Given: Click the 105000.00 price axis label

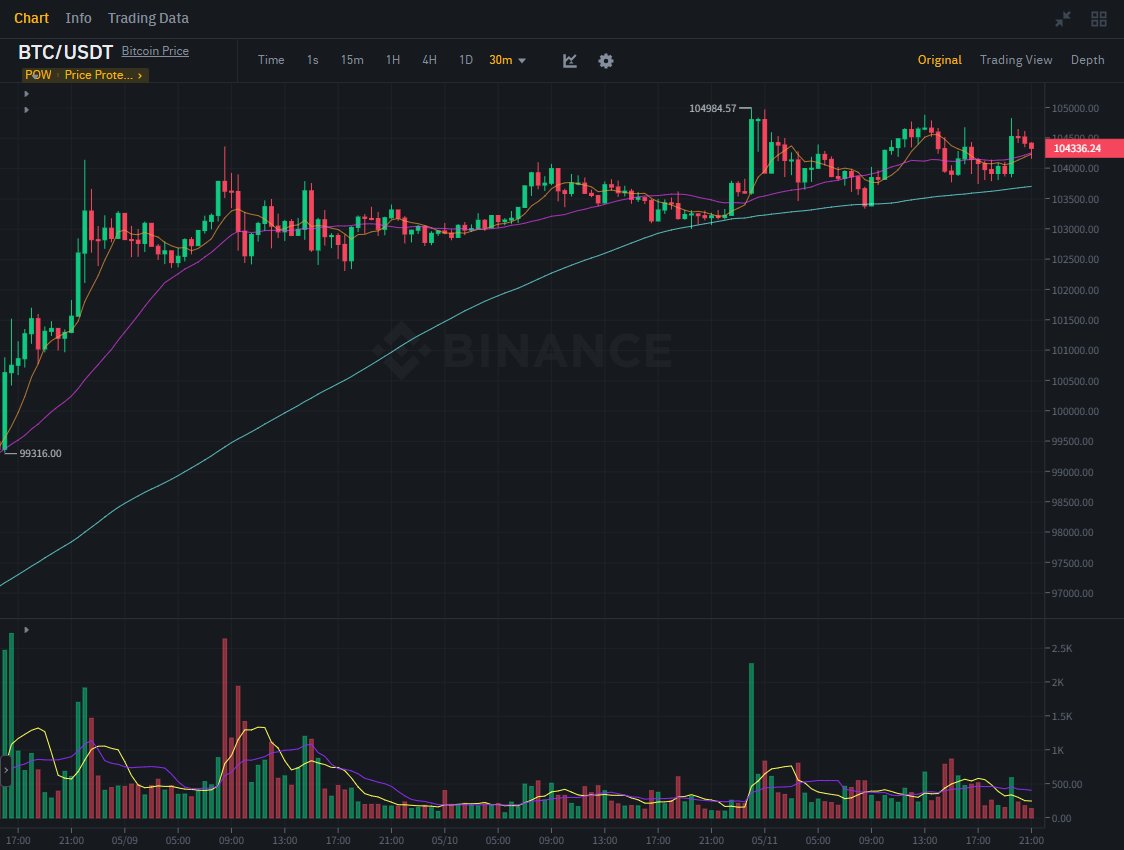Looking at the screenshot, I should coord(1075,108).
